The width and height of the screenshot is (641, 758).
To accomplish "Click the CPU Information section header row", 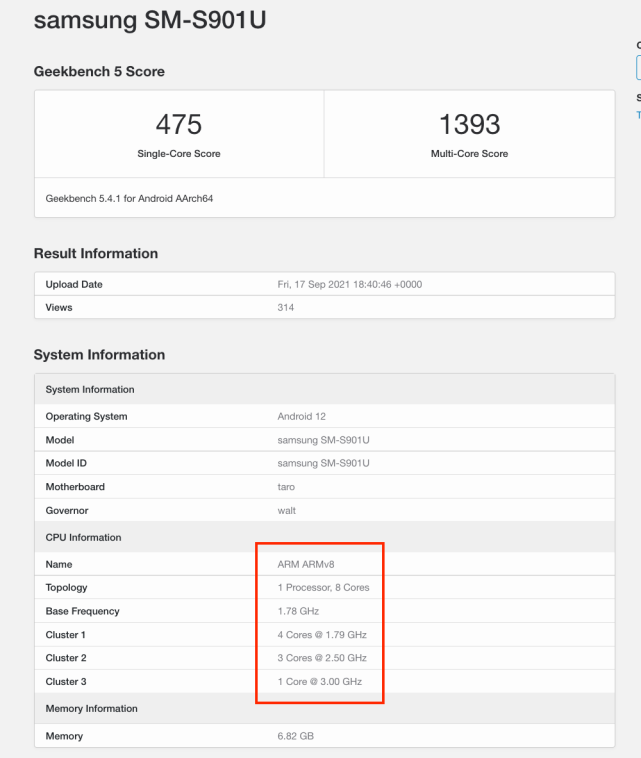I will [x=324, y=537].
